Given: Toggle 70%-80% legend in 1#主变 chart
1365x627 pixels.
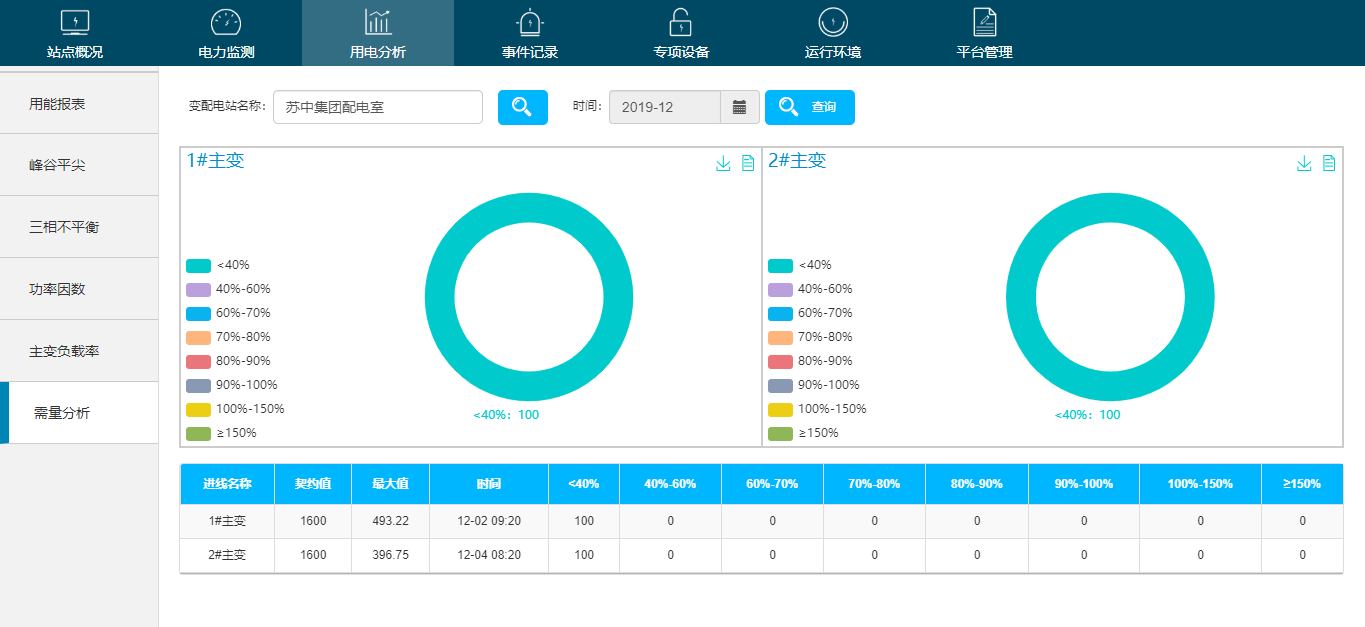Looking at the screenshot, I should click(x=228, y=338).
